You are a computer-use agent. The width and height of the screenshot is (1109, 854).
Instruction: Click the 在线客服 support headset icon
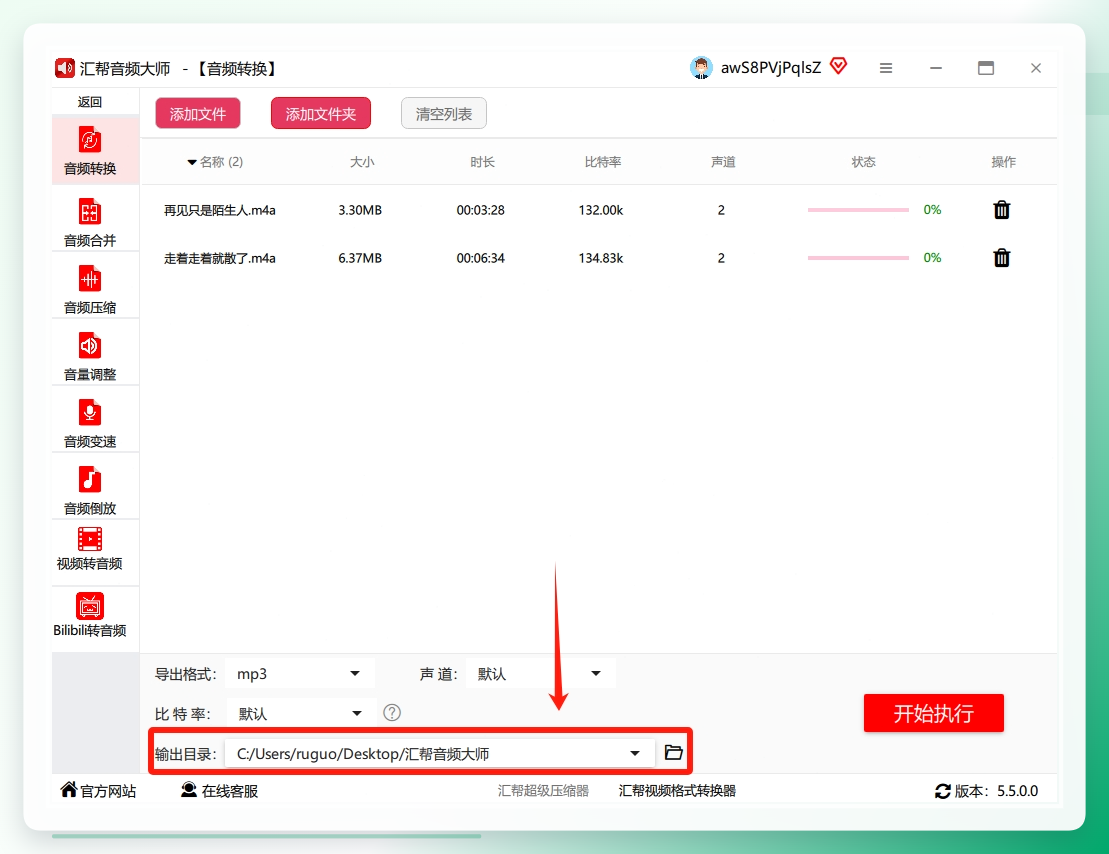[x=189, y=790]
